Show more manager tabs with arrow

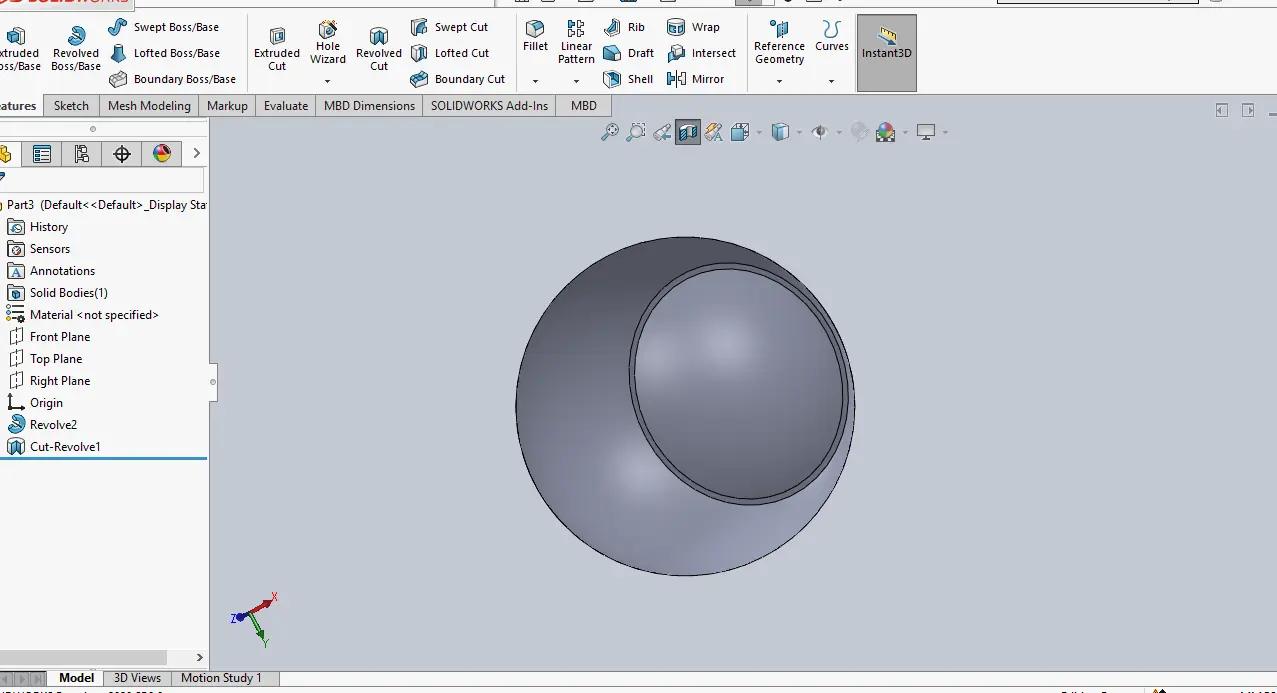coord(196,154)
